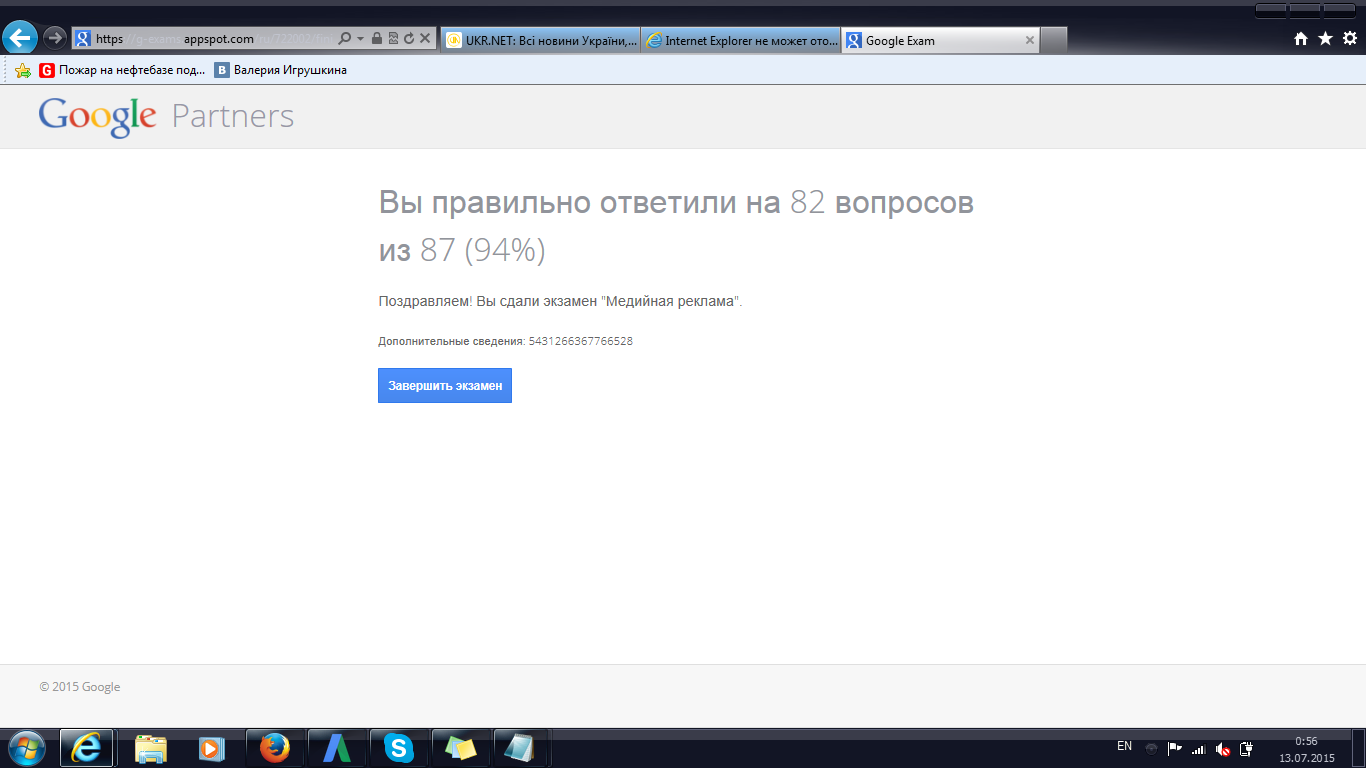Go back with the browser Back arrow
This screenshot has width=1366, height=768.
[20, 38]
